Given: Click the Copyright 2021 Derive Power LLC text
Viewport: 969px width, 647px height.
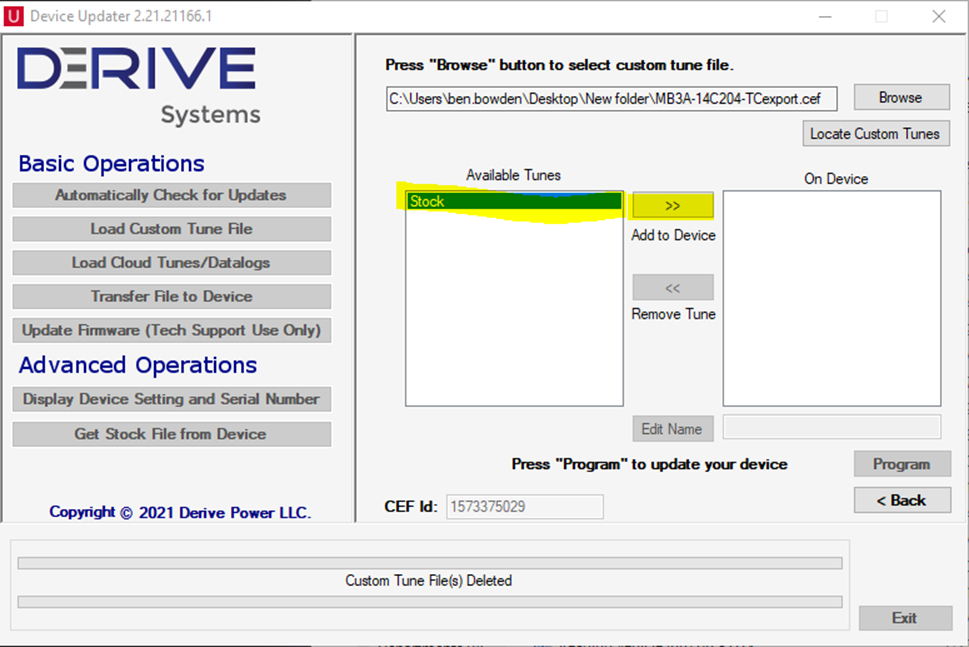Looking at the screenshot, I should click(180, 512).
